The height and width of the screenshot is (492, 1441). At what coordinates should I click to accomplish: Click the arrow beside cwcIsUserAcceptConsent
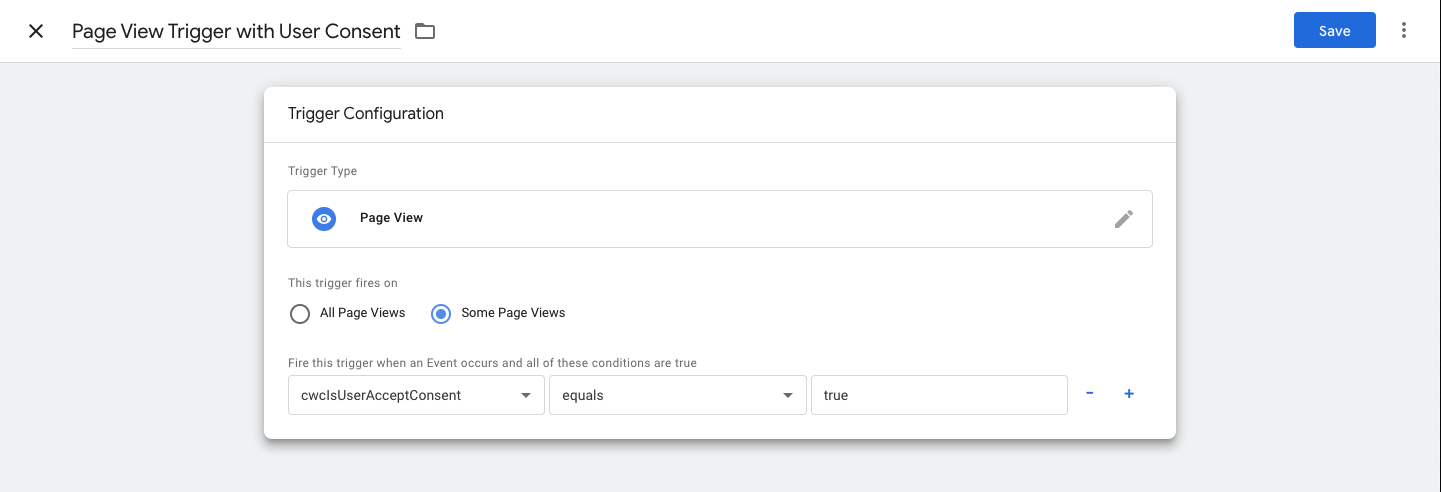coord(526,396)
